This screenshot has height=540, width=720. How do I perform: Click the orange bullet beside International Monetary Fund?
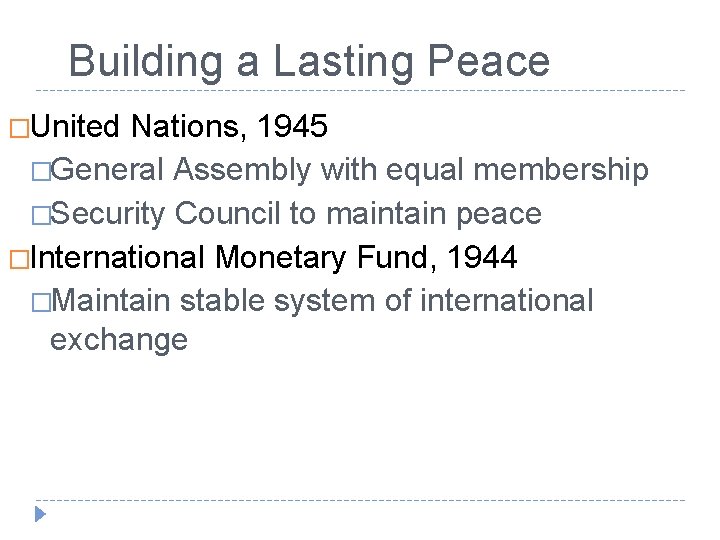click(x=19, y=259)
